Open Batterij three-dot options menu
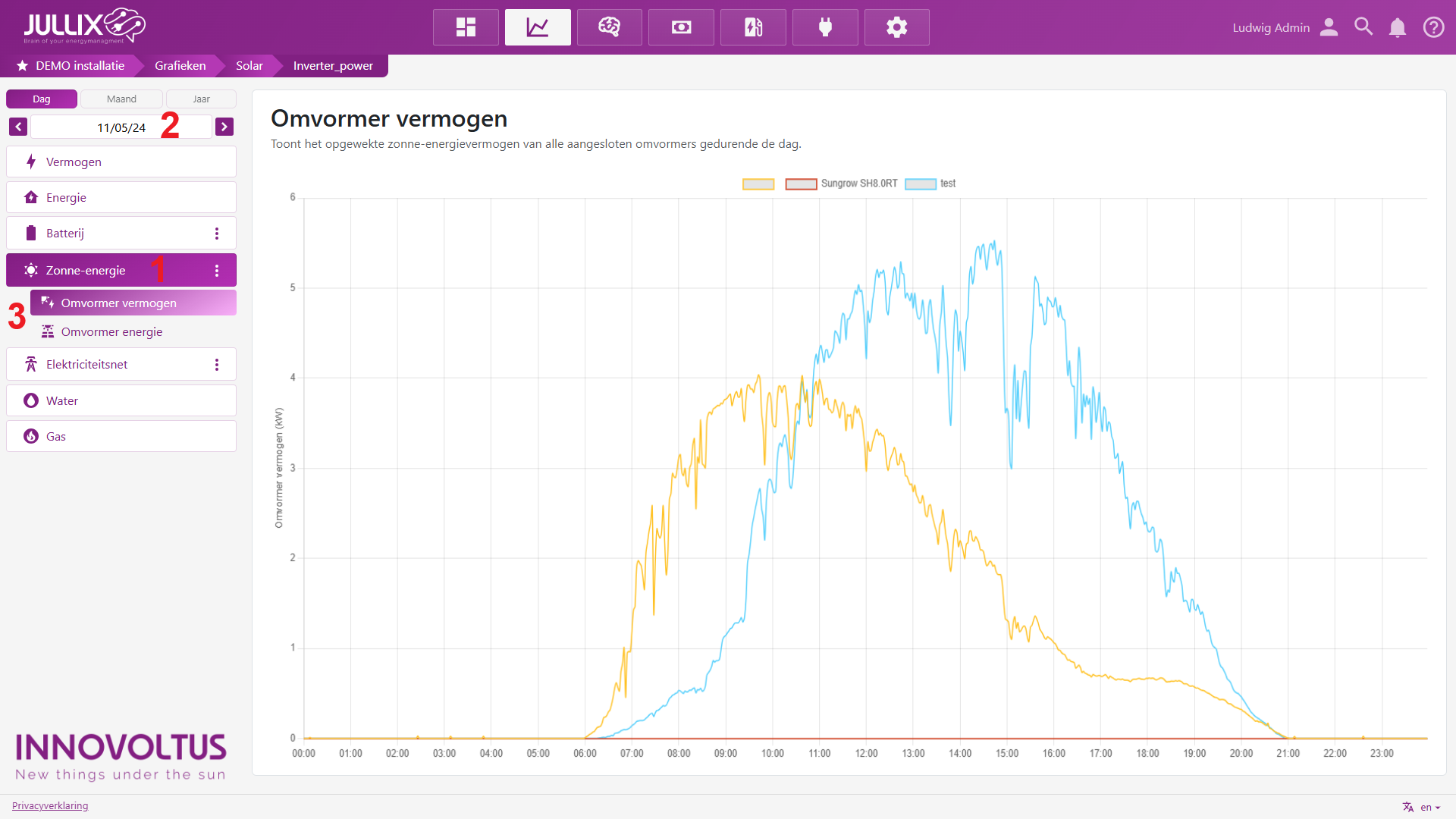 point(217,234)
